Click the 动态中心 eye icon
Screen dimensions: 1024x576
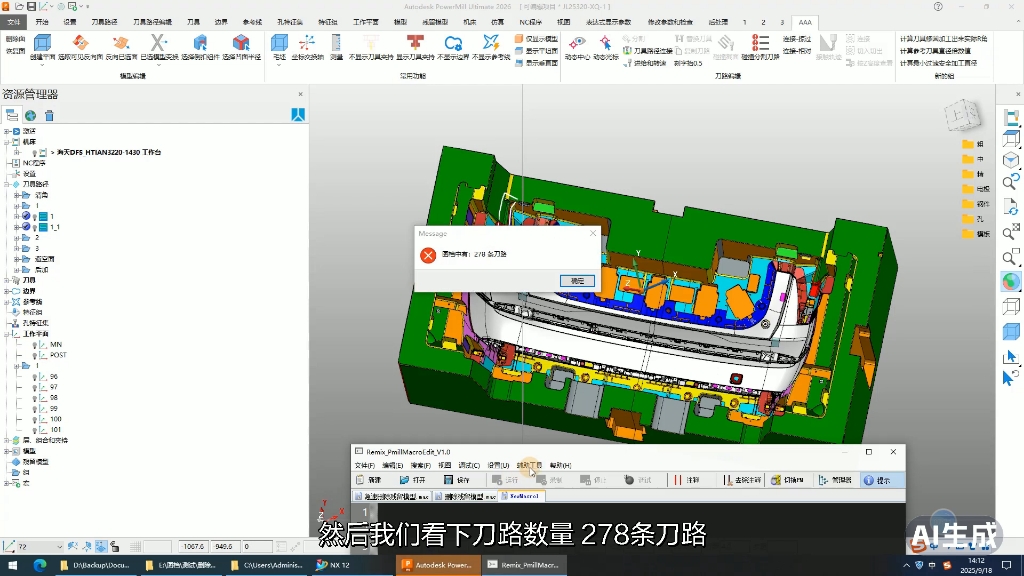pyautogui.click(x=577, y=43)
